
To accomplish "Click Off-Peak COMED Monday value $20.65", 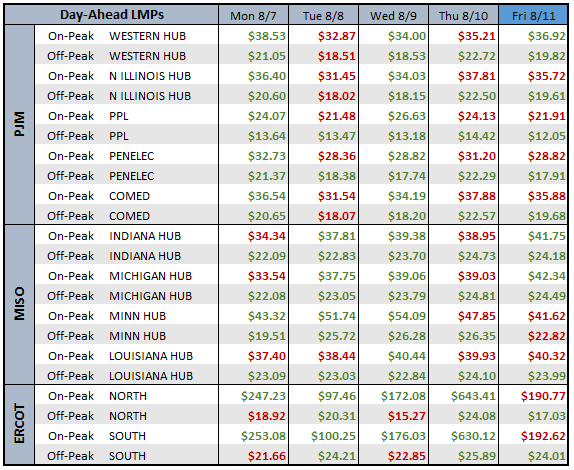I will (266, 216).
